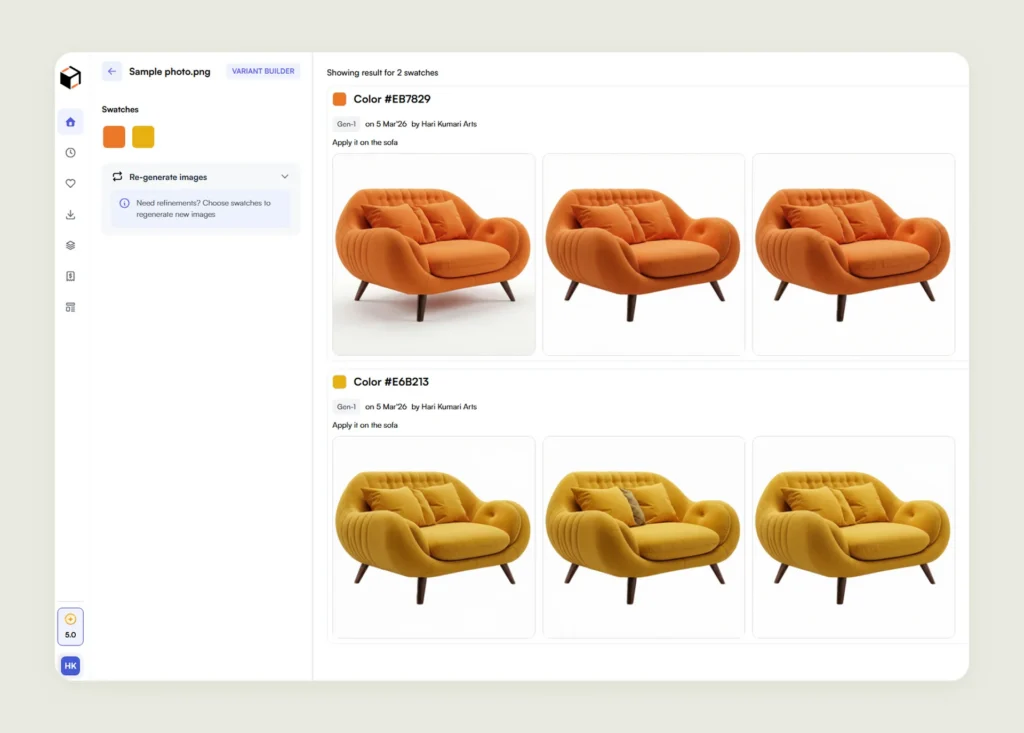Image resolution: width=1024 pixels, height=733 pixels.
Task: Click the app cube logo
Action: tap(70, 78)
